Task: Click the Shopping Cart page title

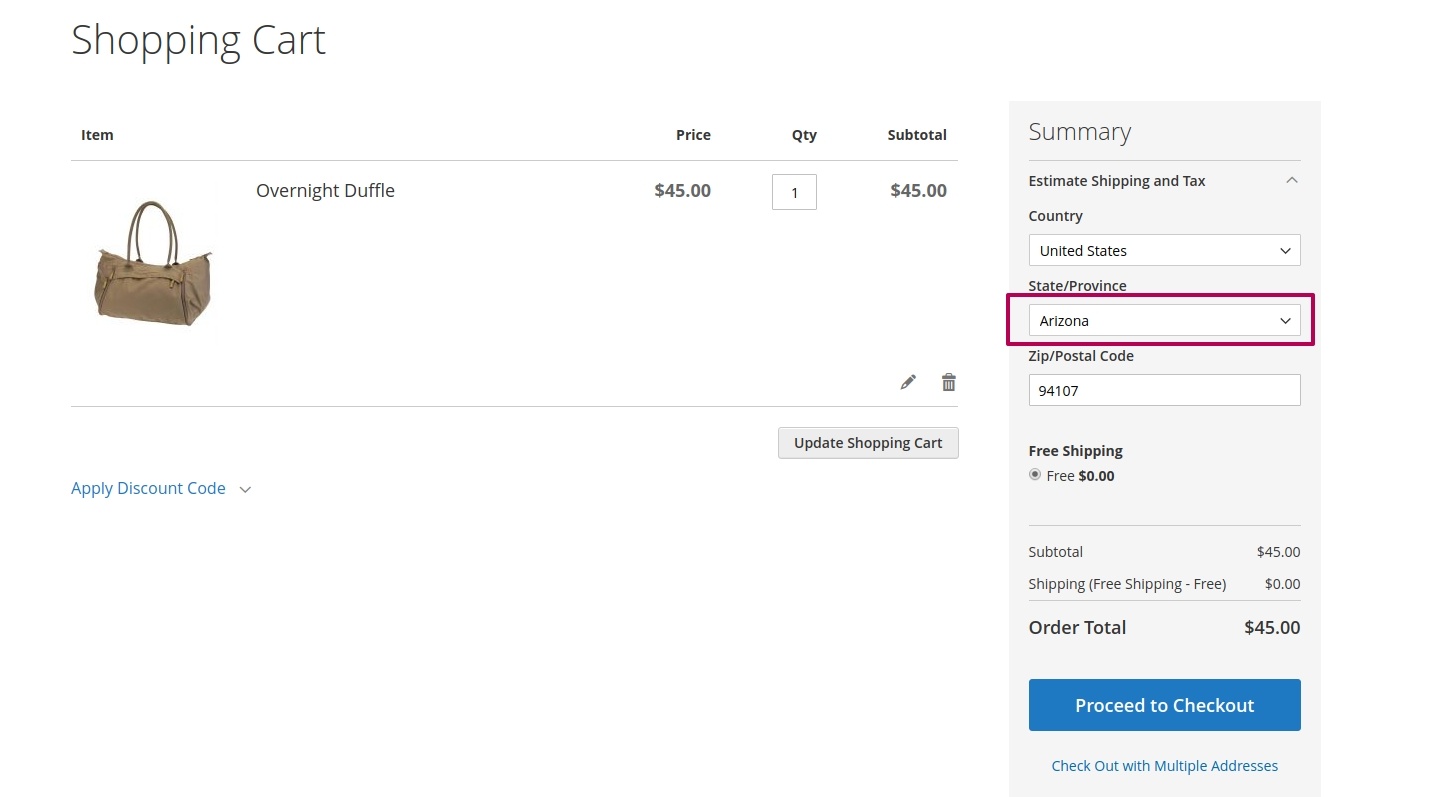Action: 198,40
